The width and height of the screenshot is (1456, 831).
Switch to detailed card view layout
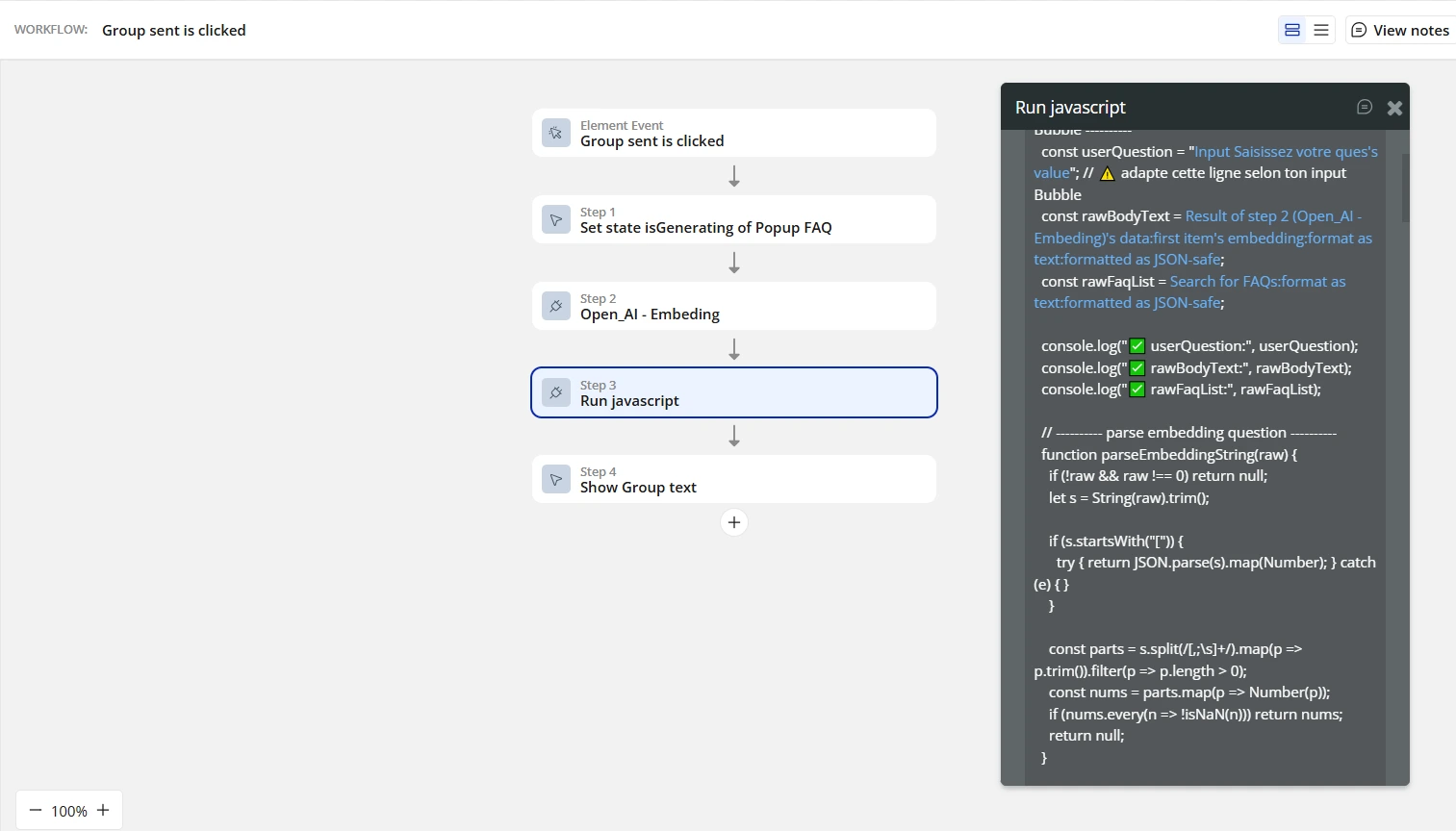1292,30
